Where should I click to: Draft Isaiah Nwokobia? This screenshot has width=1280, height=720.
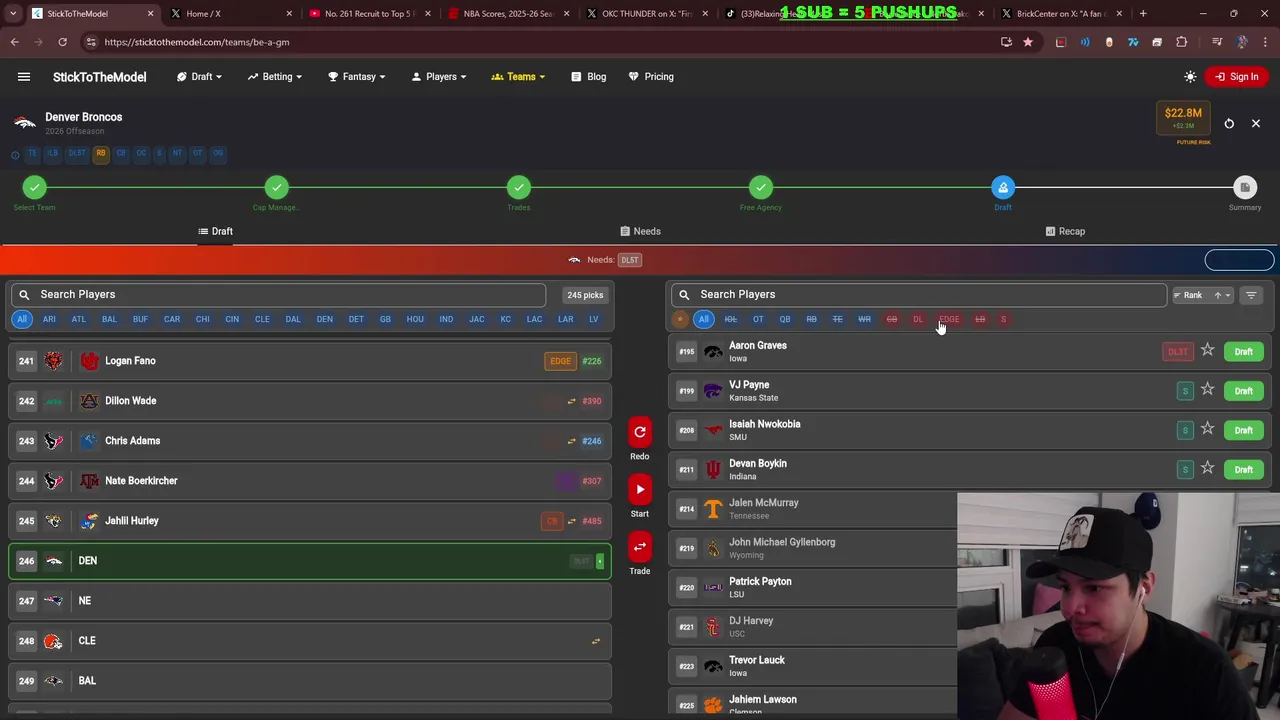tap(1243, 430)
